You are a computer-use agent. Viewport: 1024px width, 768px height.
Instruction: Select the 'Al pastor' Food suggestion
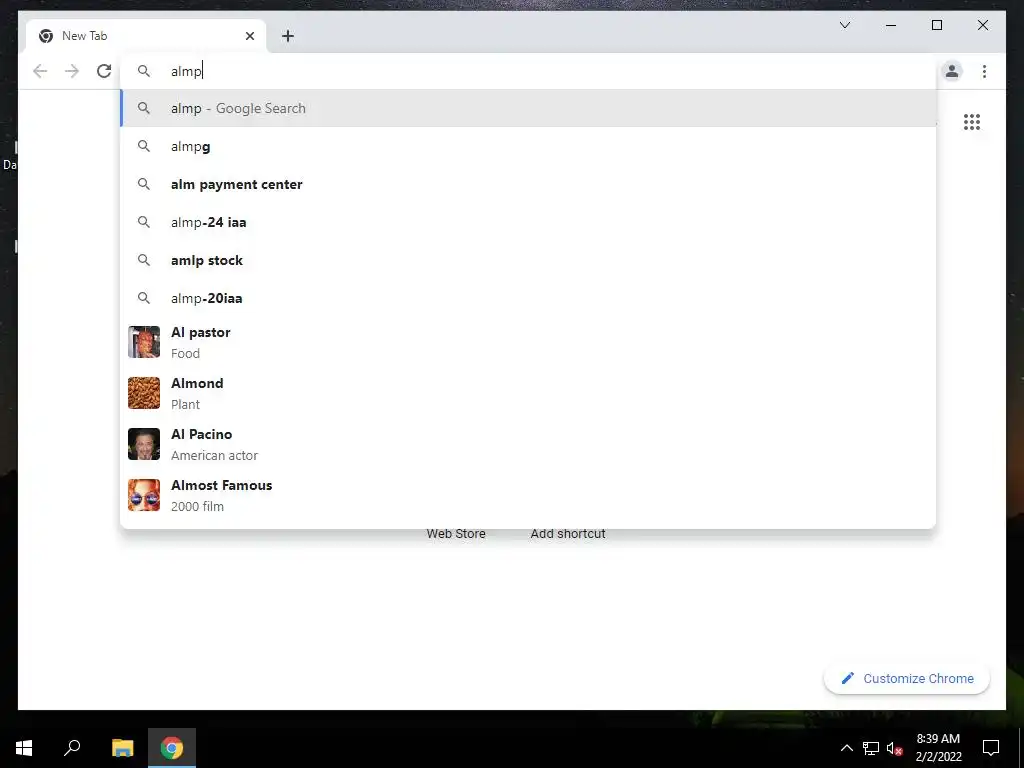(x=528, y=342)
